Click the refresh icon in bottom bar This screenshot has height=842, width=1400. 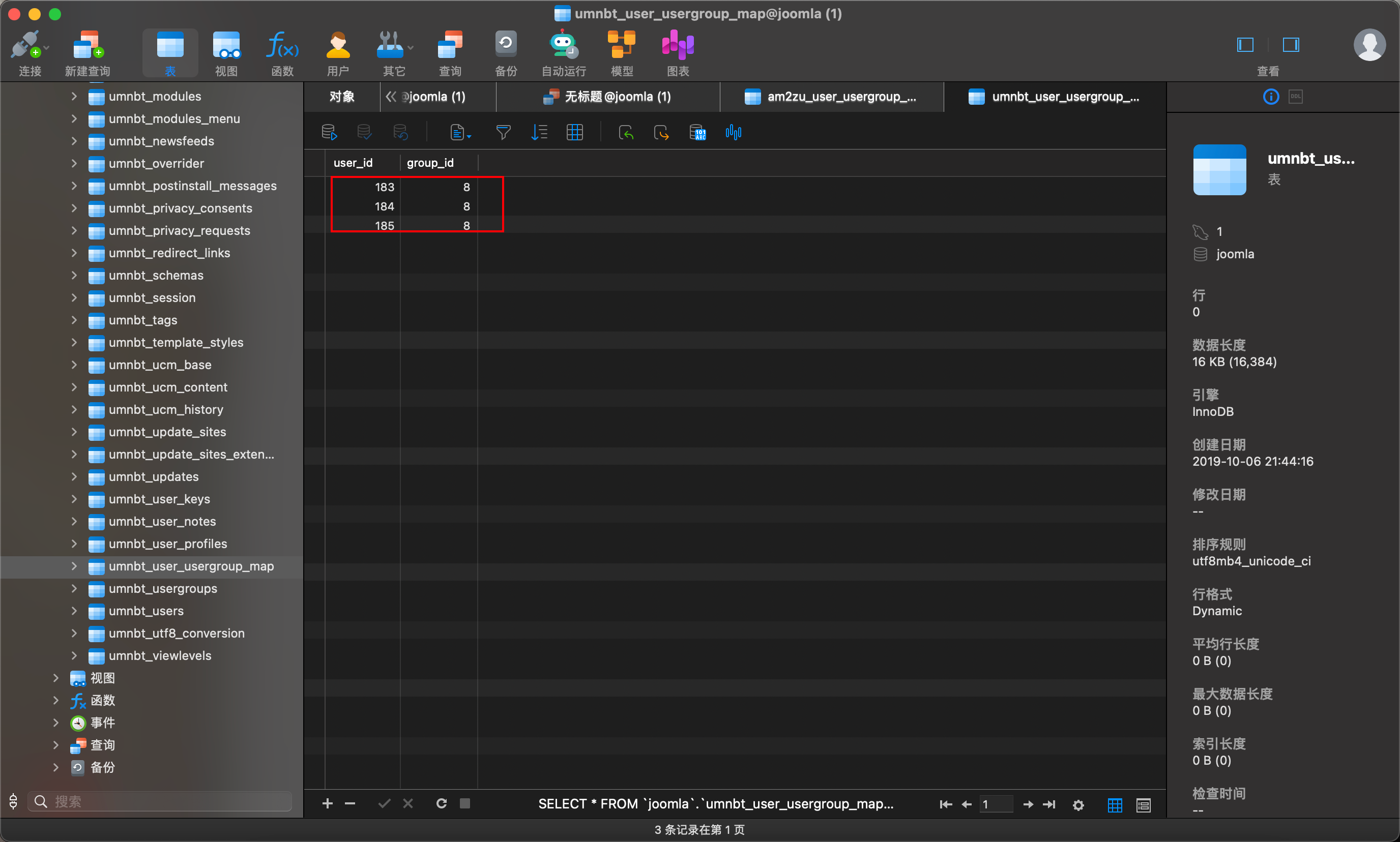coord(441,803)
